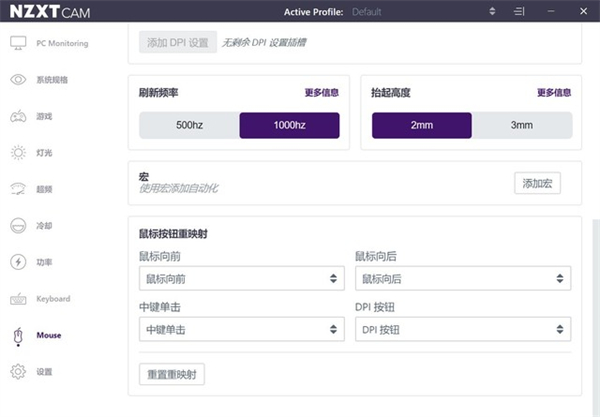The height and width of the screenshot is (417, 600).
Task: Open the 游戏 gamepad icon section
Action: click(x=18, y=116)
